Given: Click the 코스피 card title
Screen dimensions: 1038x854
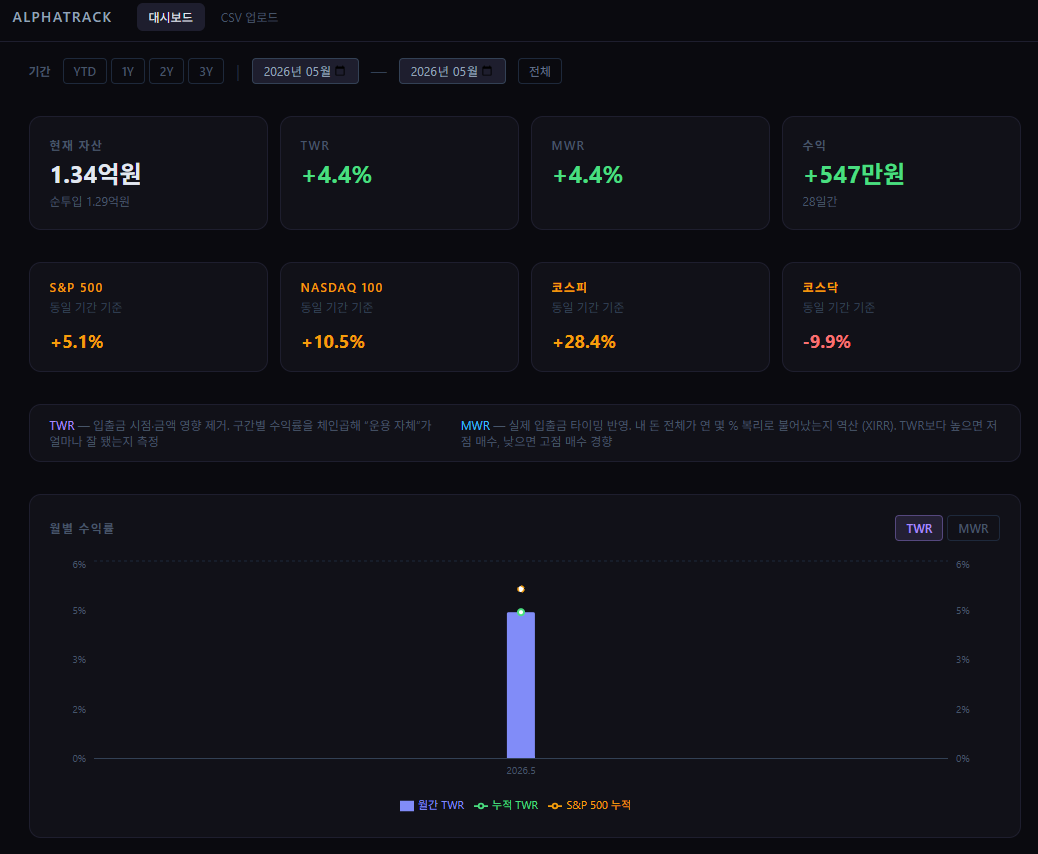Looking at the screenshot, I should point(569,287).
